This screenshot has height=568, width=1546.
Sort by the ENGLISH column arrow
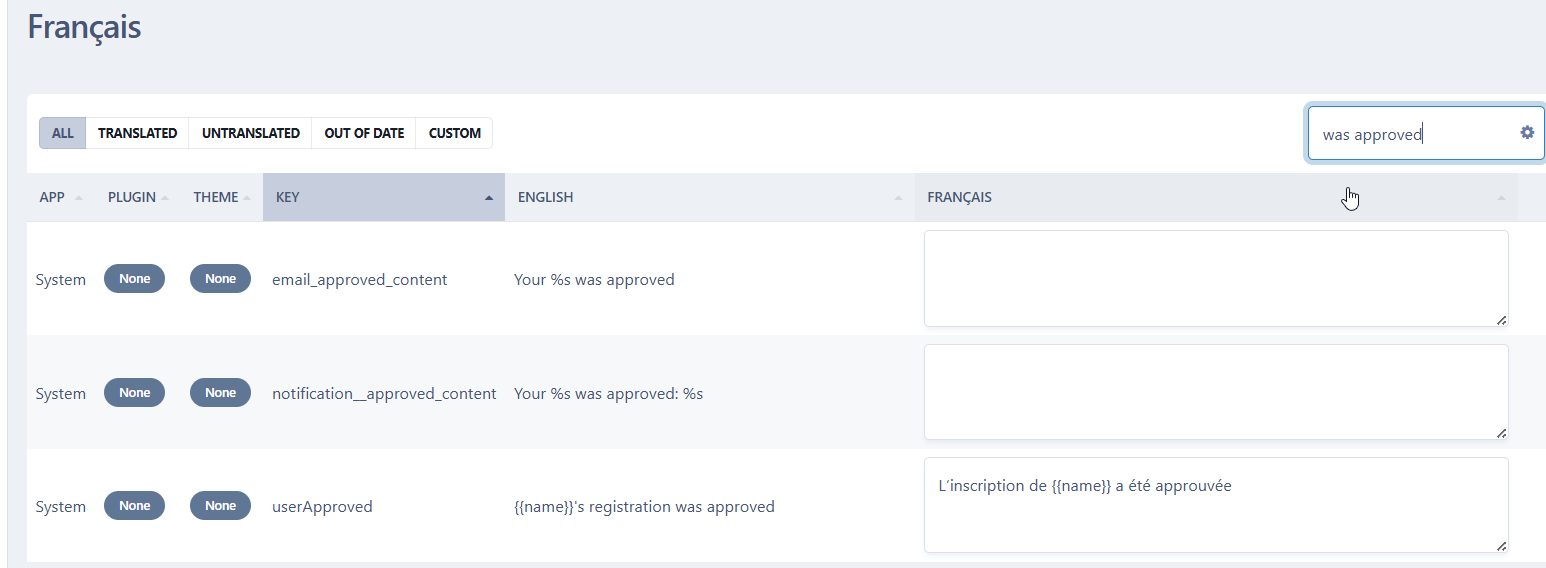click(898, 198)
